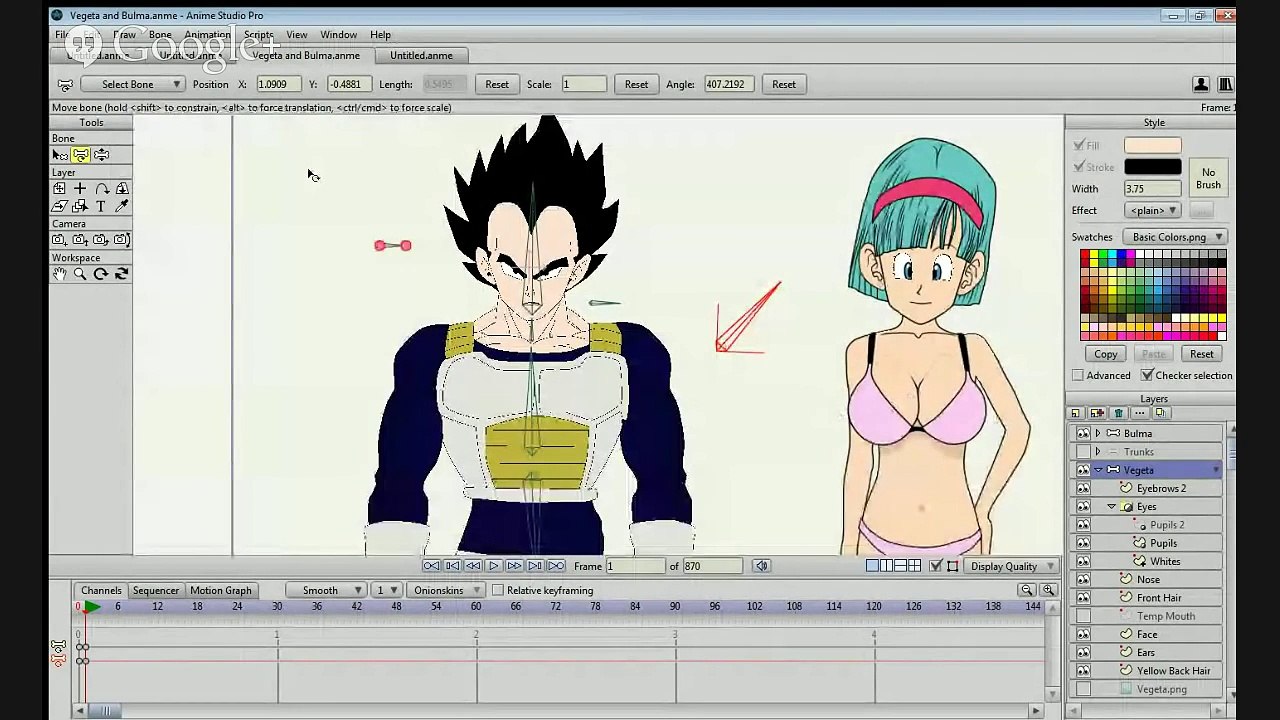Open the Fill color swatch
Screen dimensions: 1280x720
point(1153,146)
